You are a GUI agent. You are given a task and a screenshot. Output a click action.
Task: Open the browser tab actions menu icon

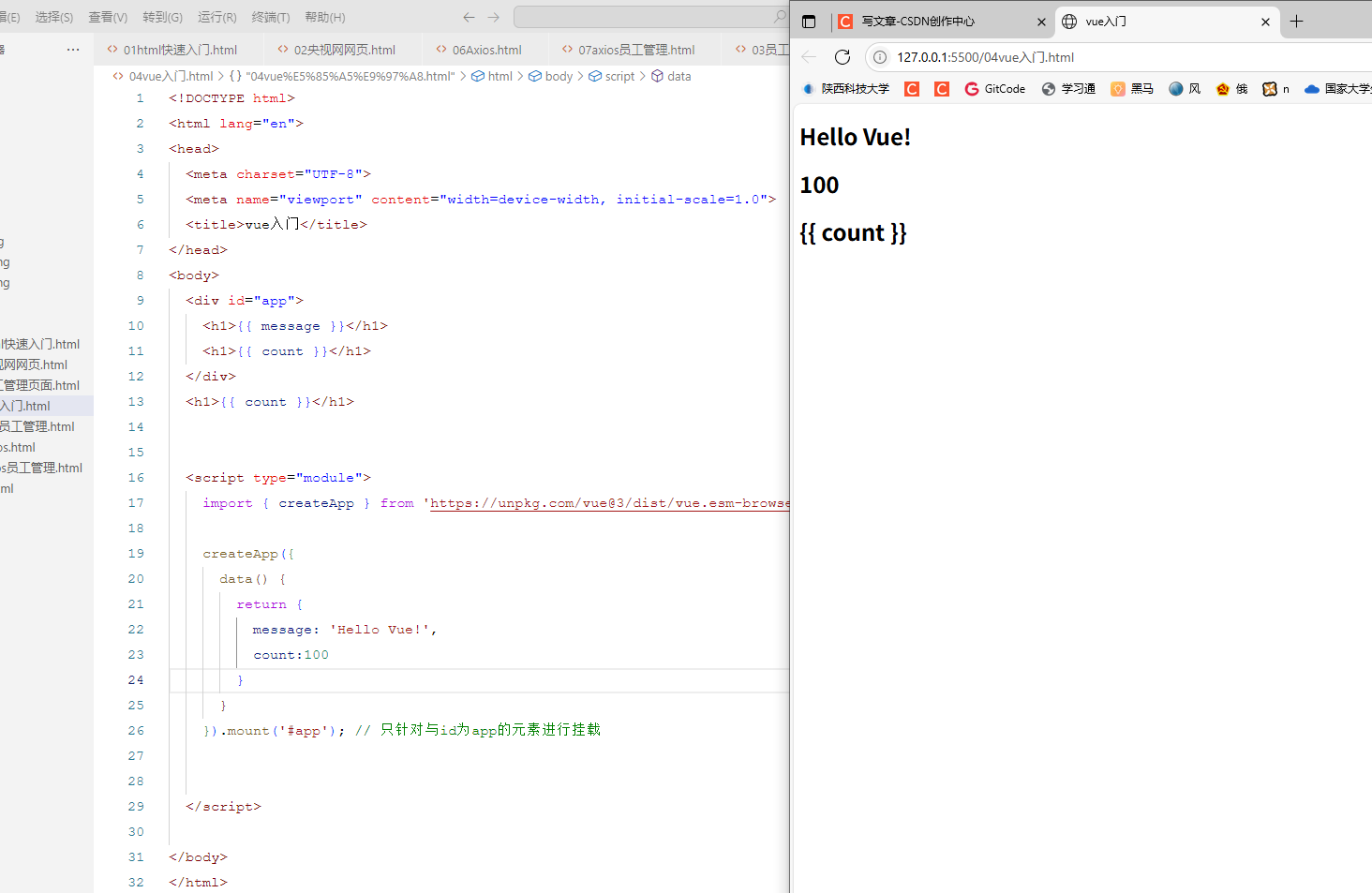pyautogui.click(x=809, y=22)
